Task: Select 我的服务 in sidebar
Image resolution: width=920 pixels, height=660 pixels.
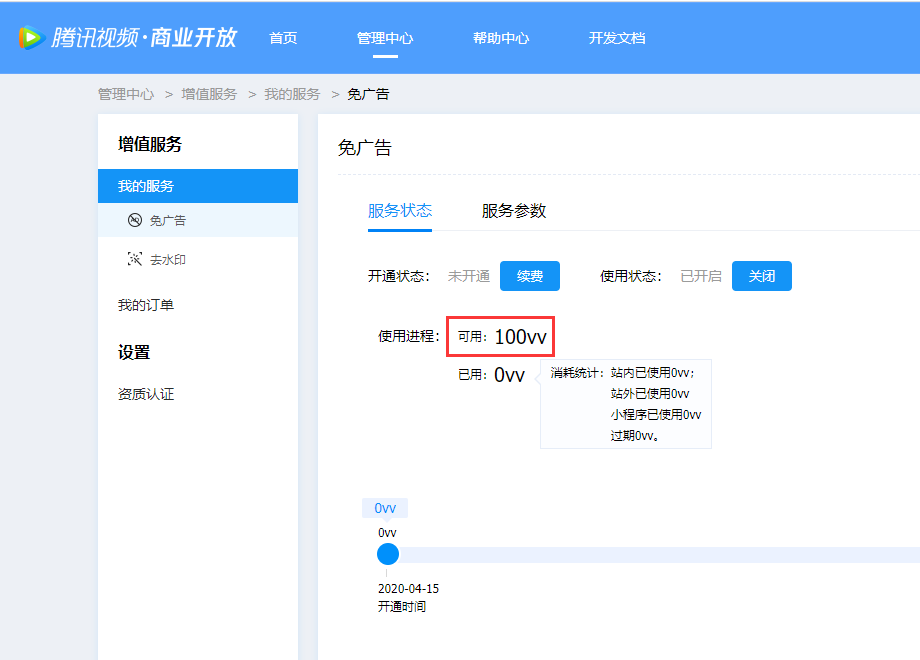Action: 146,186
